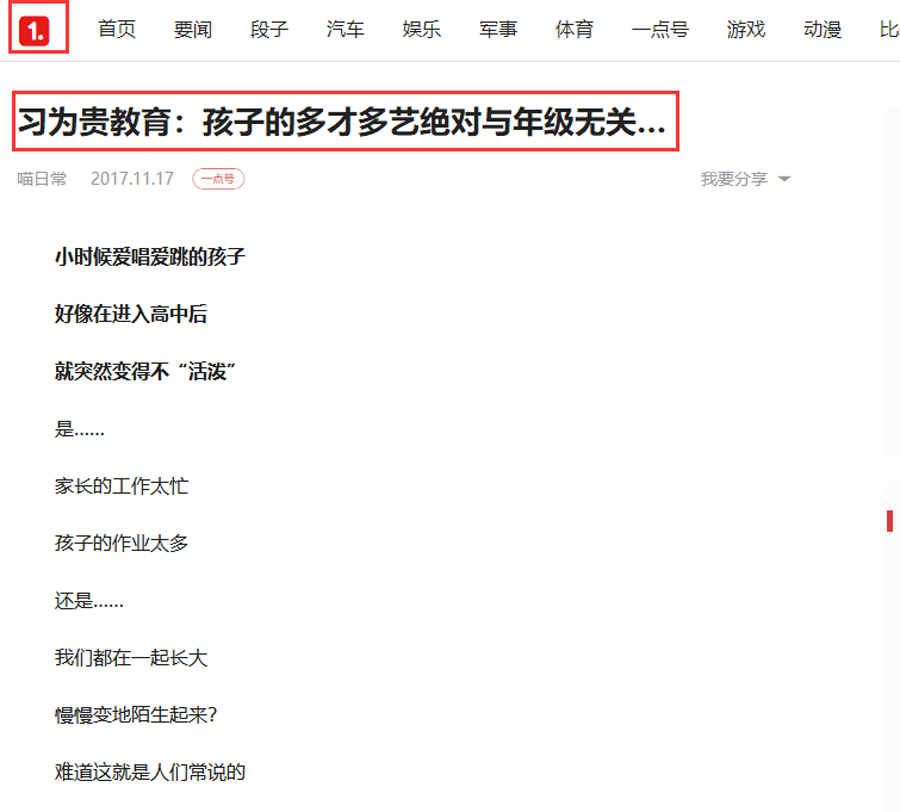Viewport: 900px width, 812px height.
Task: Click the red Yidian "1." logo
Action: [34, 30]
